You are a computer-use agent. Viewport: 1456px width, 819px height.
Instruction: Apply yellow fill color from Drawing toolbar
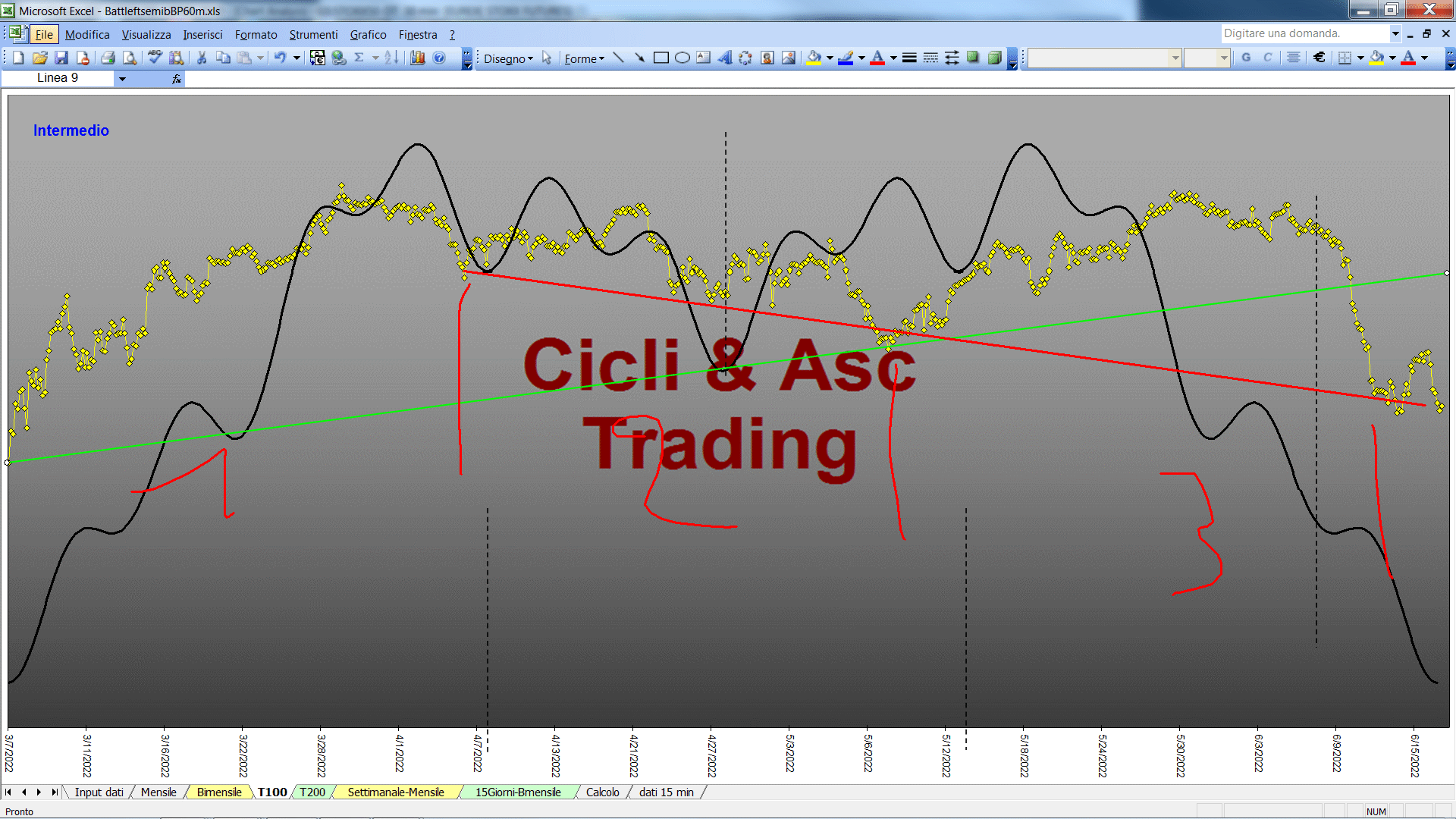(814, 58)
